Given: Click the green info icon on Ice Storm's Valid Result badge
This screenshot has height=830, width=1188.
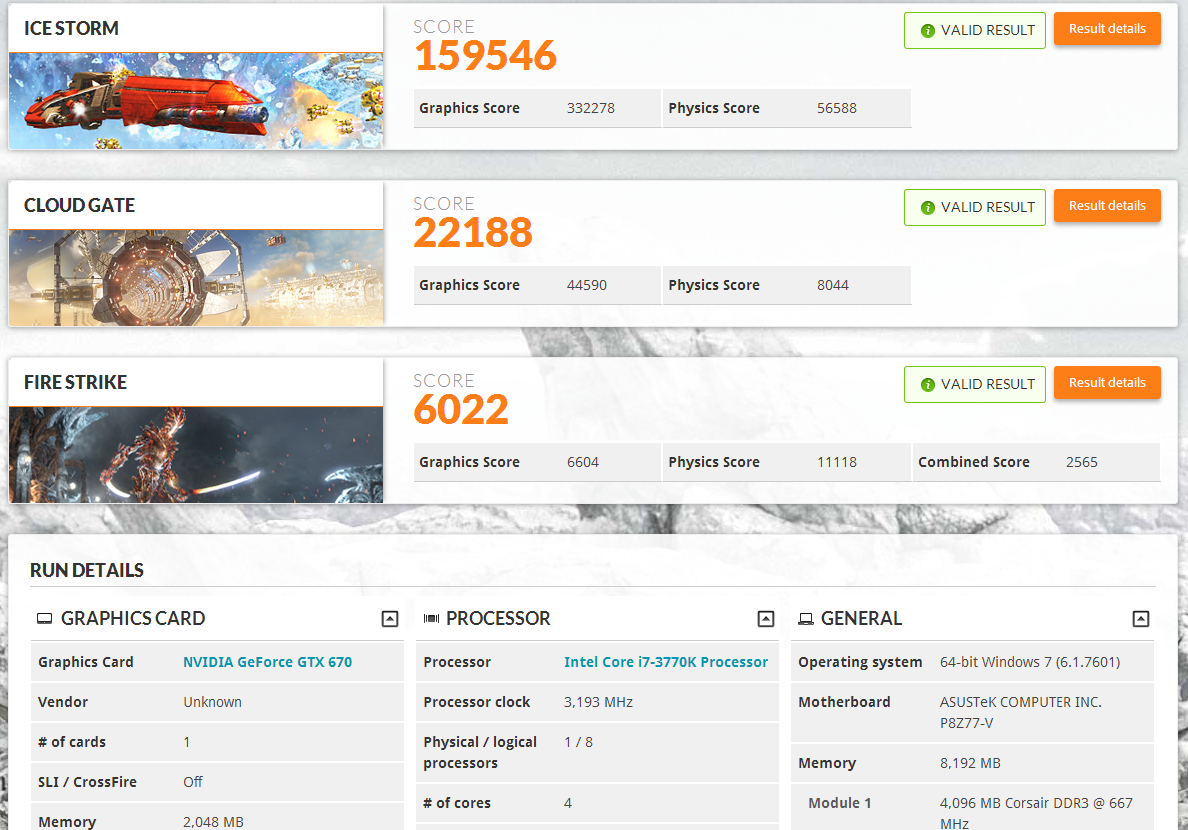Looking at the screenshot, I should coord(927,31).
